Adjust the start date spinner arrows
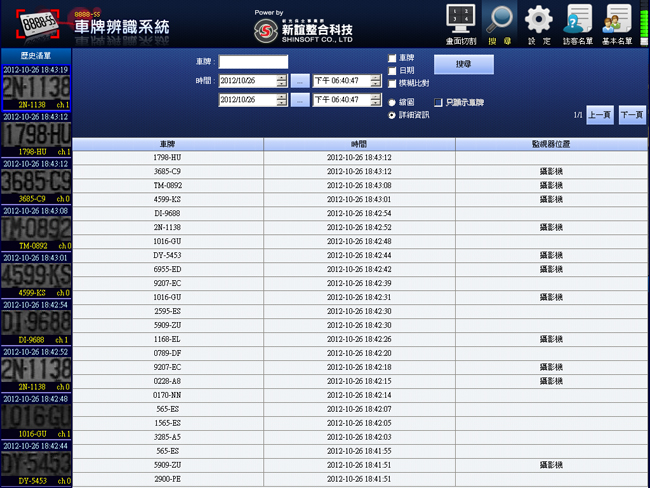 [282, 81]
